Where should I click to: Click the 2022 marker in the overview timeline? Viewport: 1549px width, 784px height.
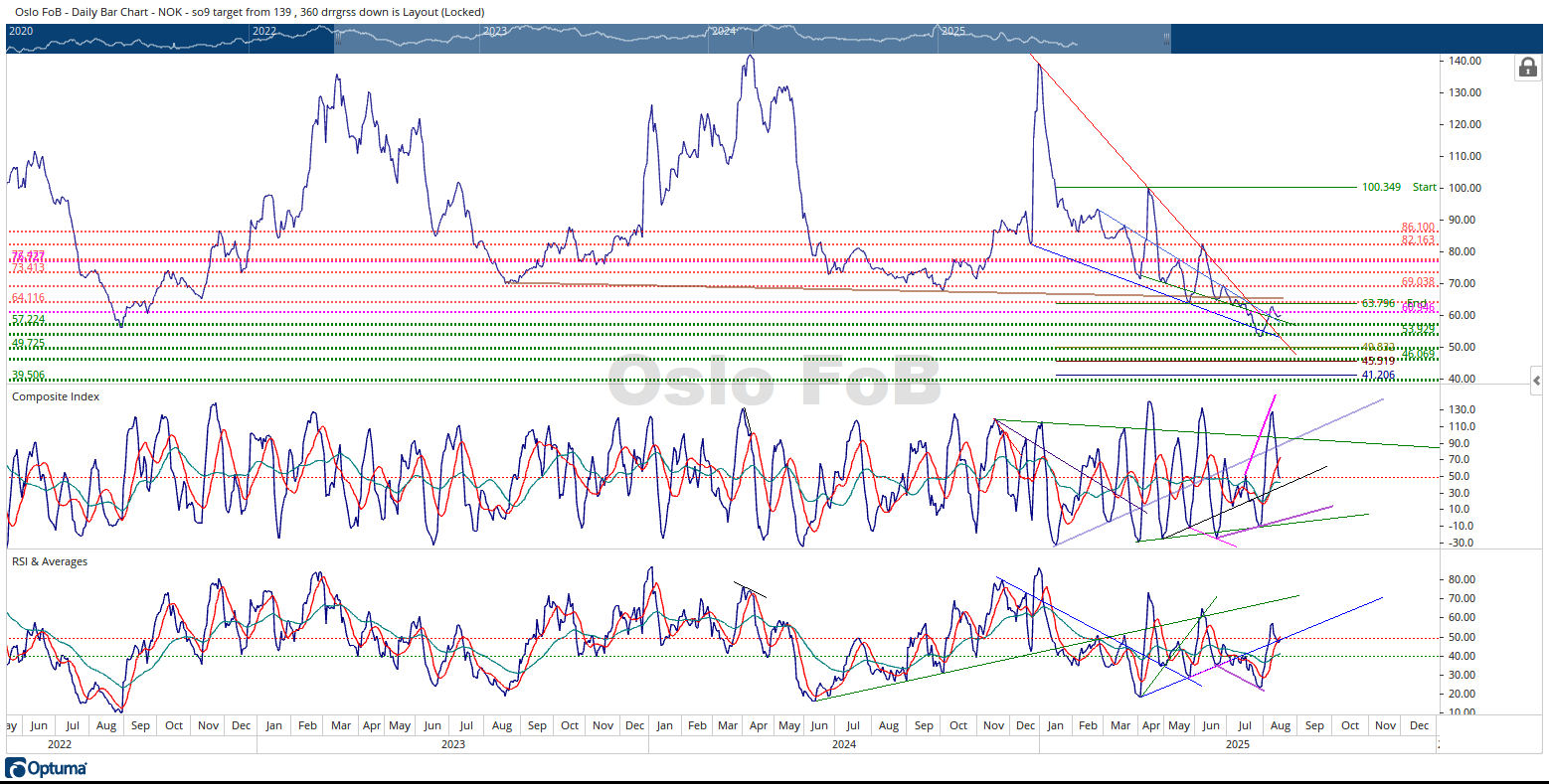264,31
